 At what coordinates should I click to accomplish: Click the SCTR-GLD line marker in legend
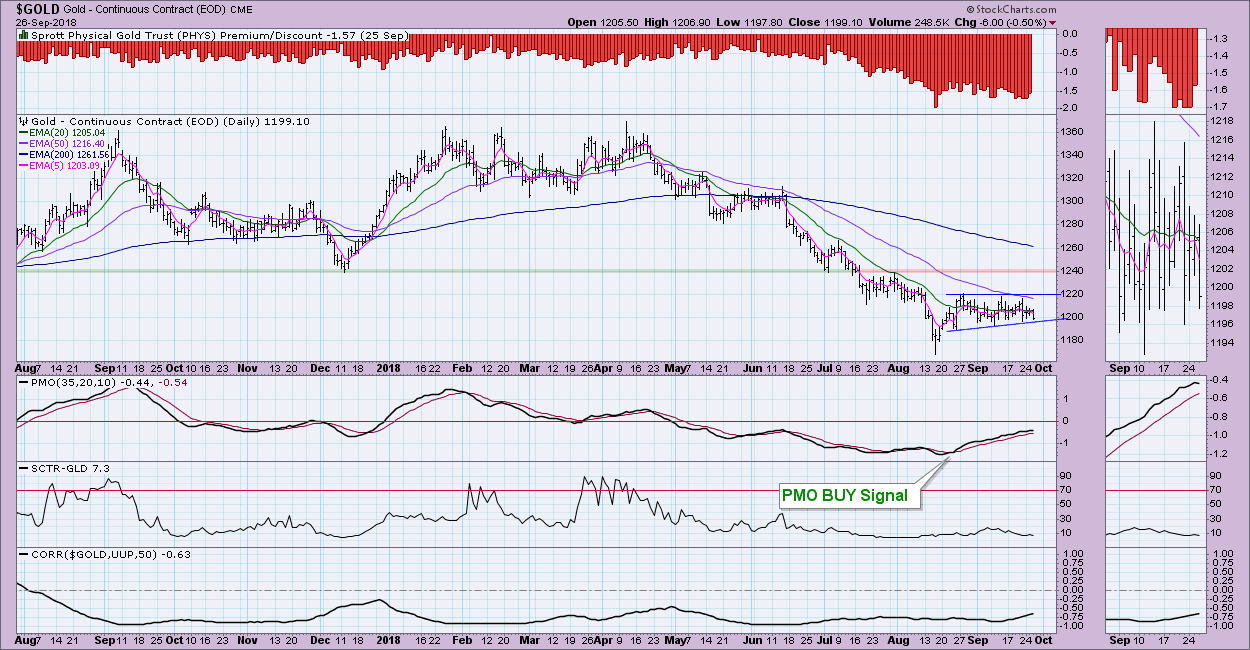coord(25,468)
